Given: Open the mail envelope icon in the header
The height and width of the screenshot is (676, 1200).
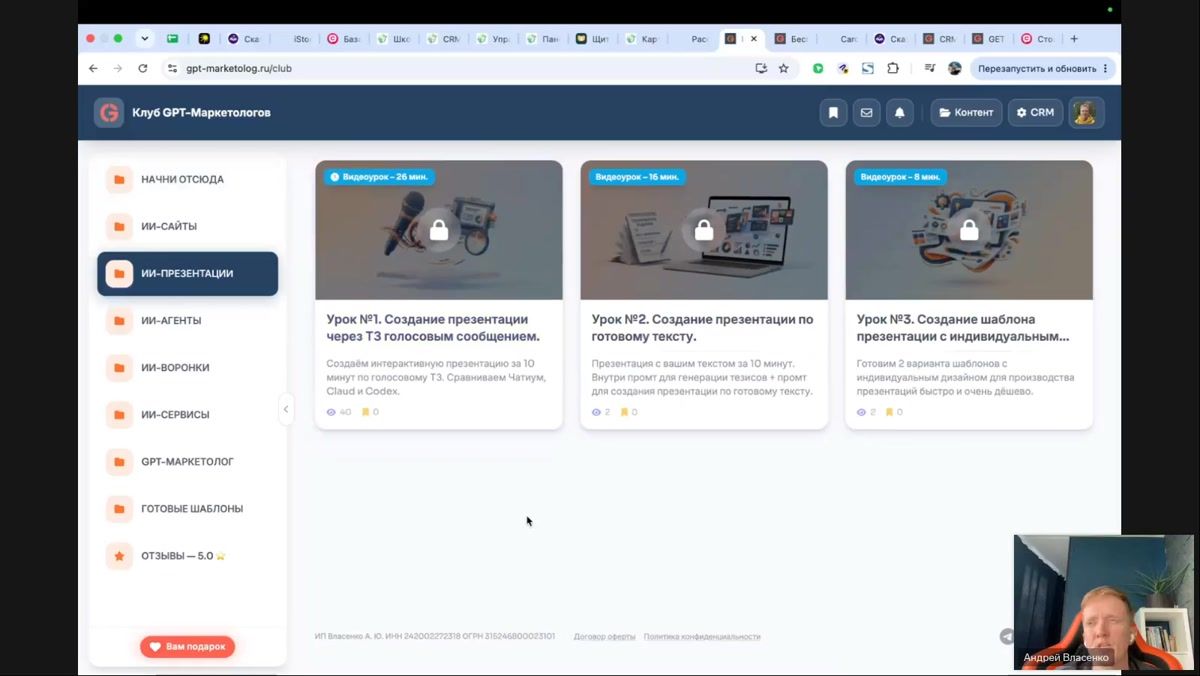Looking at the screenshot, I should point(866,113).
